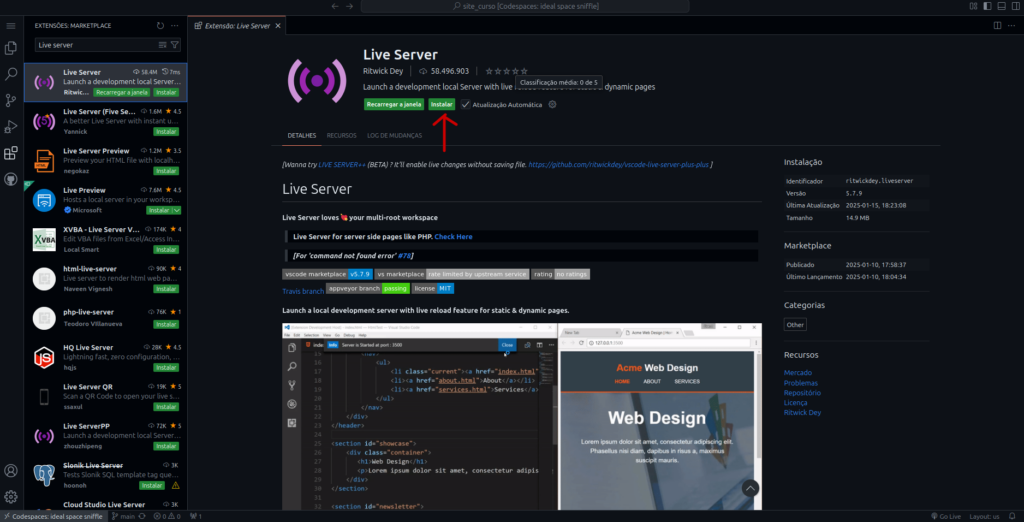The height and width of the screenshot is (522, 1024).
Task: Open the hamburger application menu
Action: (x=10, y=25)
